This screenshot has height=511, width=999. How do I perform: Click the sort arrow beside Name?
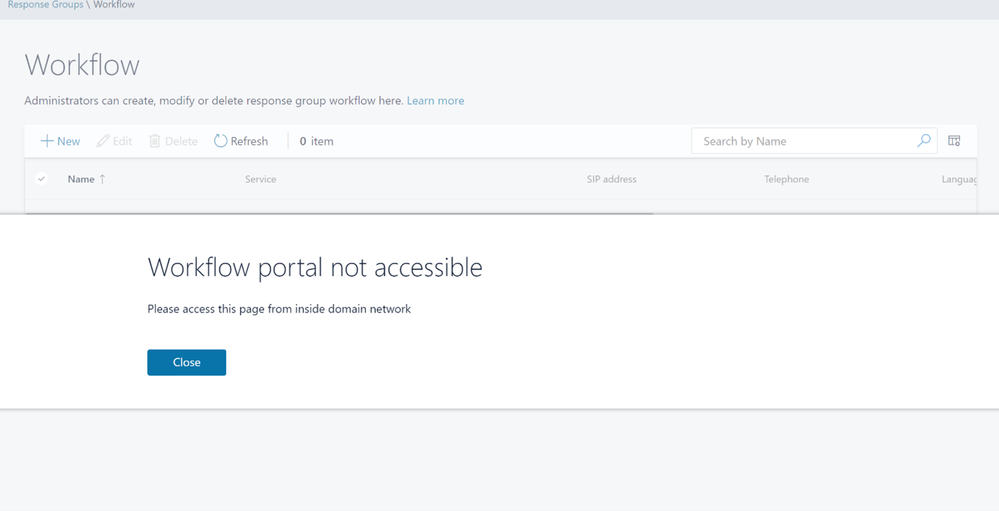coord(103,179)
